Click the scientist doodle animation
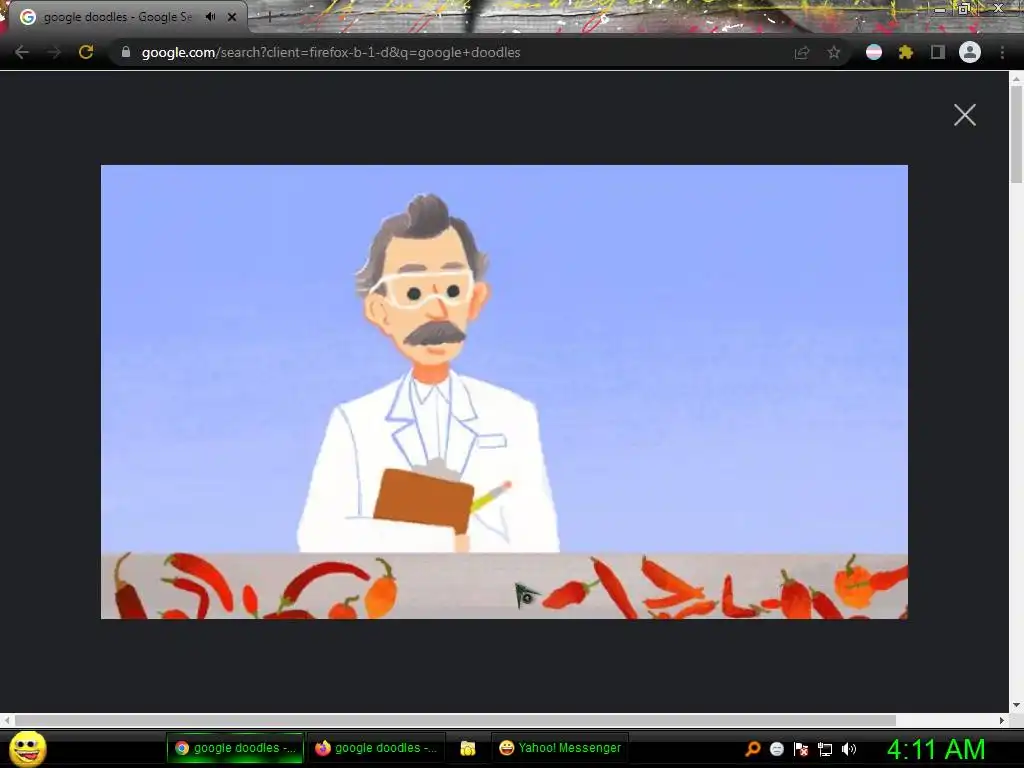 [504, 392]
